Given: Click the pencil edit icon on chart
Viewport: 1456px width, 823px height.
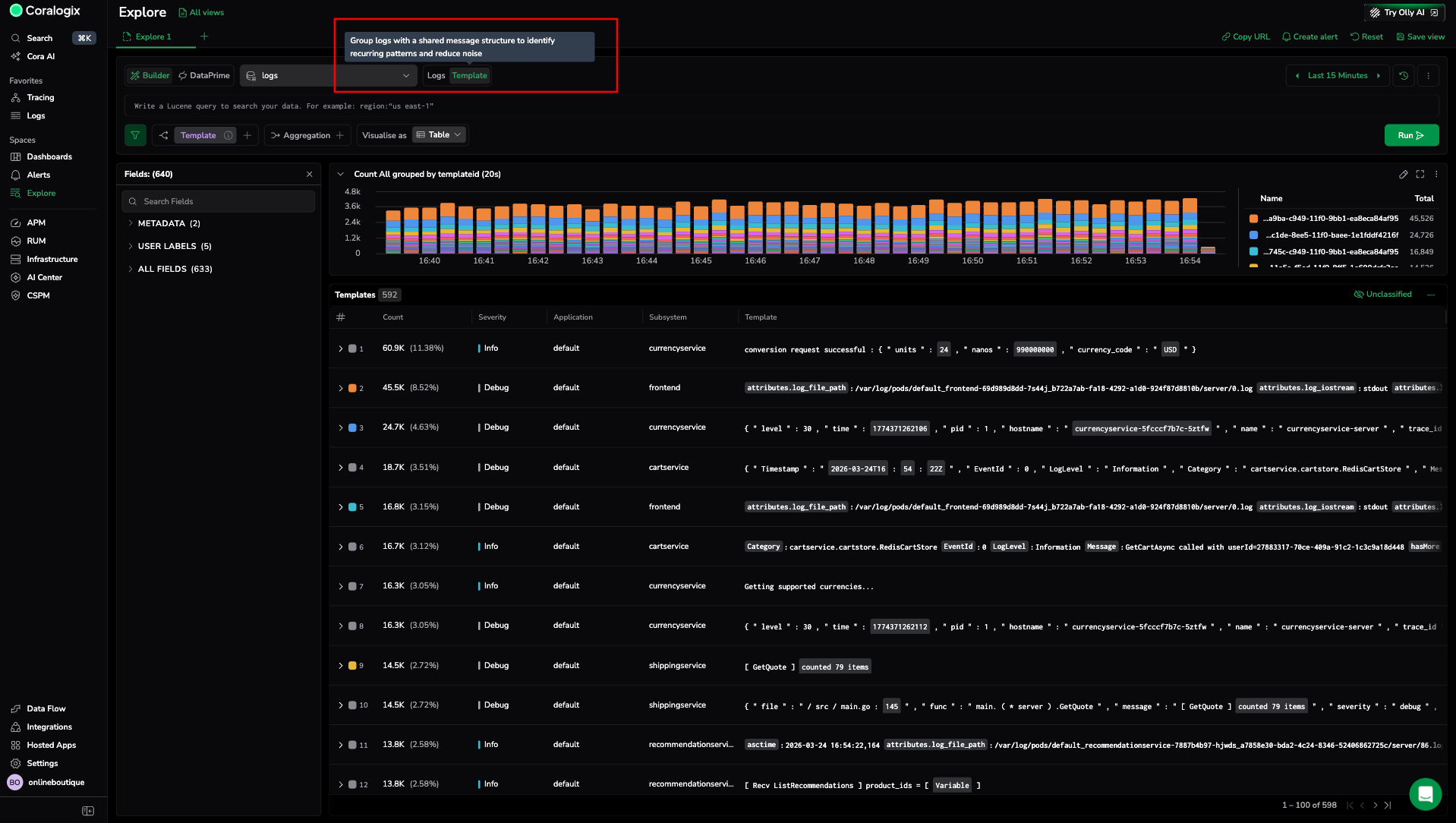Looking at the screenshot, I should pyautogui.click(x=1403, y=175).
